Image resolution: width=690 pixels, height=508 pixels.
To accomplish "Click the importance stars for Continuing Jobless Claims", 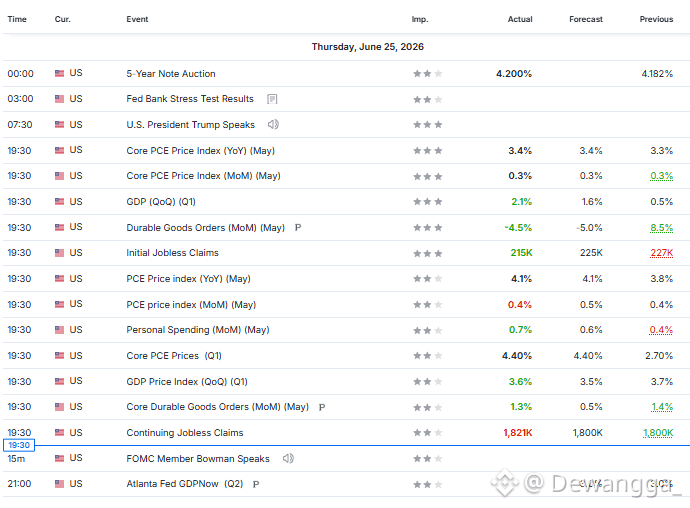I will pyautogui.click(x=428, y=433).
